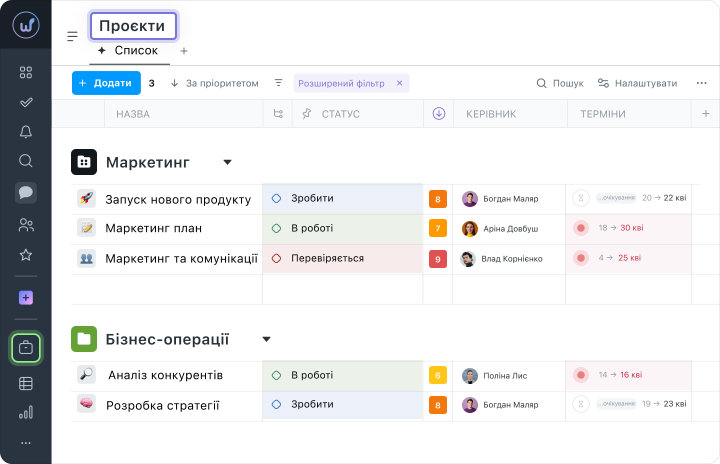Add a new view tab with plus
Image resolution: width=720 pixels, height=464 pixels.
[x=183, y=51]
